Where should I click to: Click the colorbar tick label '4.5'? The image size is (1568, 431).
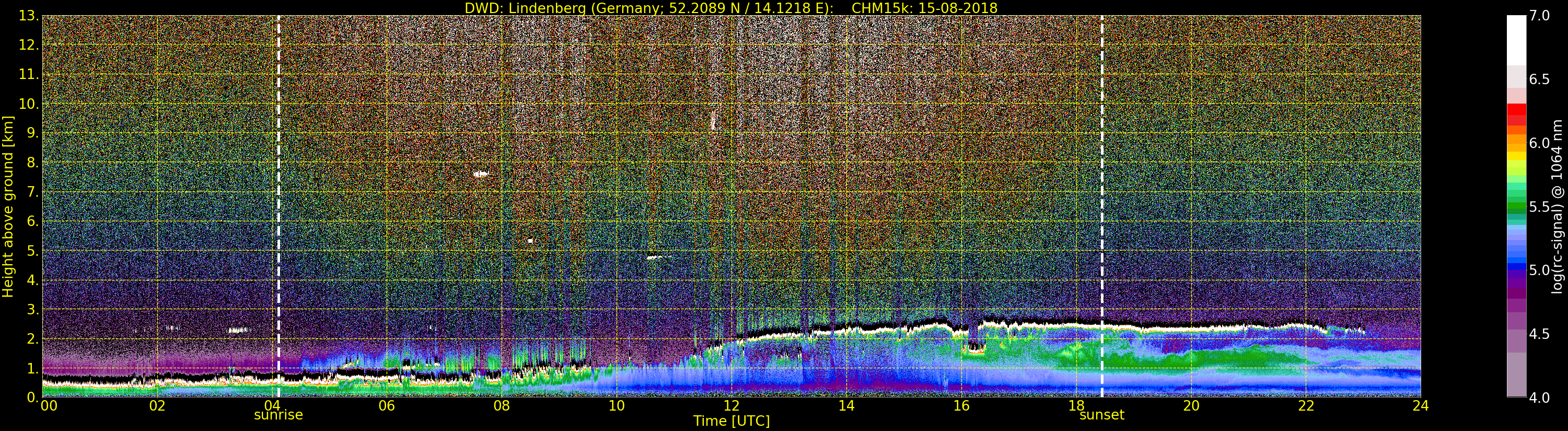[1539, 334]
